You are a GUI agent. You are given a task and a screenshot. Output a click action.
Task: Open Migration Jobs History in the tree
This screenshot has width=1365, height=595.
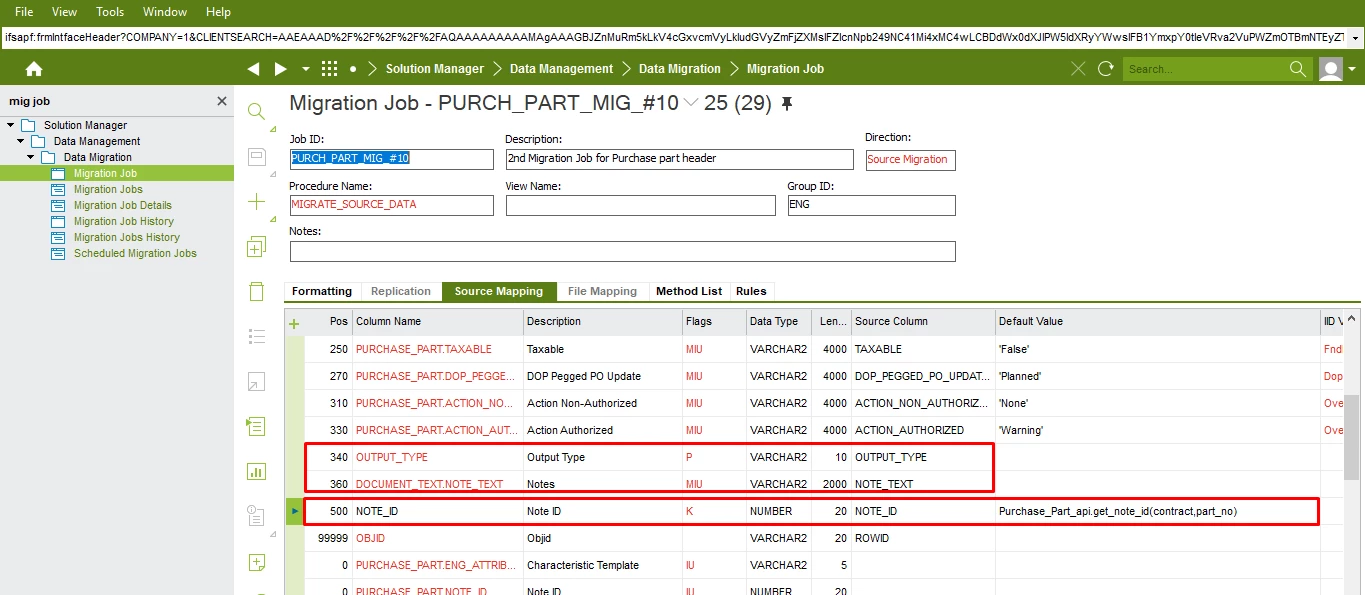127,237
